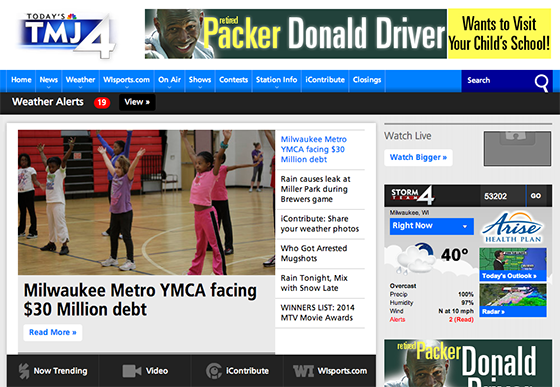Open Rain Tonight, Mix with Snow Late

click(314, 283)
